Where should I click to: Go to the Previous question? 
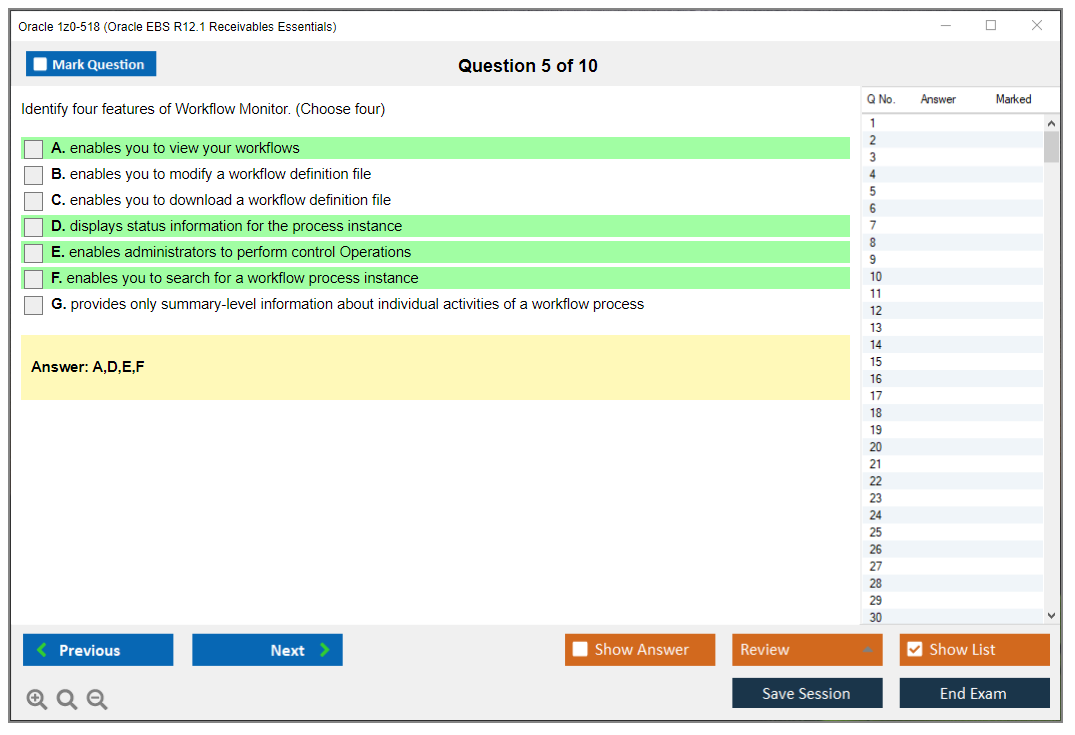pyautogui.click(x=98, y=650)
